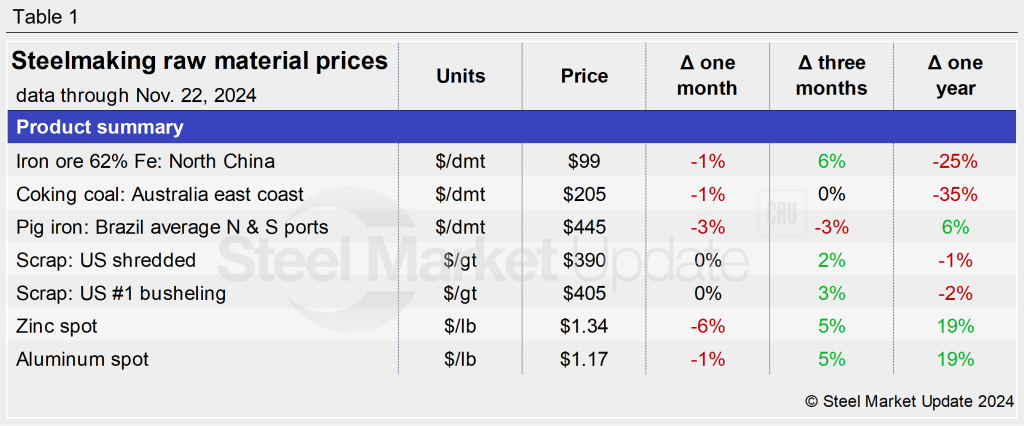Image resolution: width=1024 pixels, height=426 pixels.
Task: Click the -35% coking coal yearly change
Action: (x=955, y=194)
